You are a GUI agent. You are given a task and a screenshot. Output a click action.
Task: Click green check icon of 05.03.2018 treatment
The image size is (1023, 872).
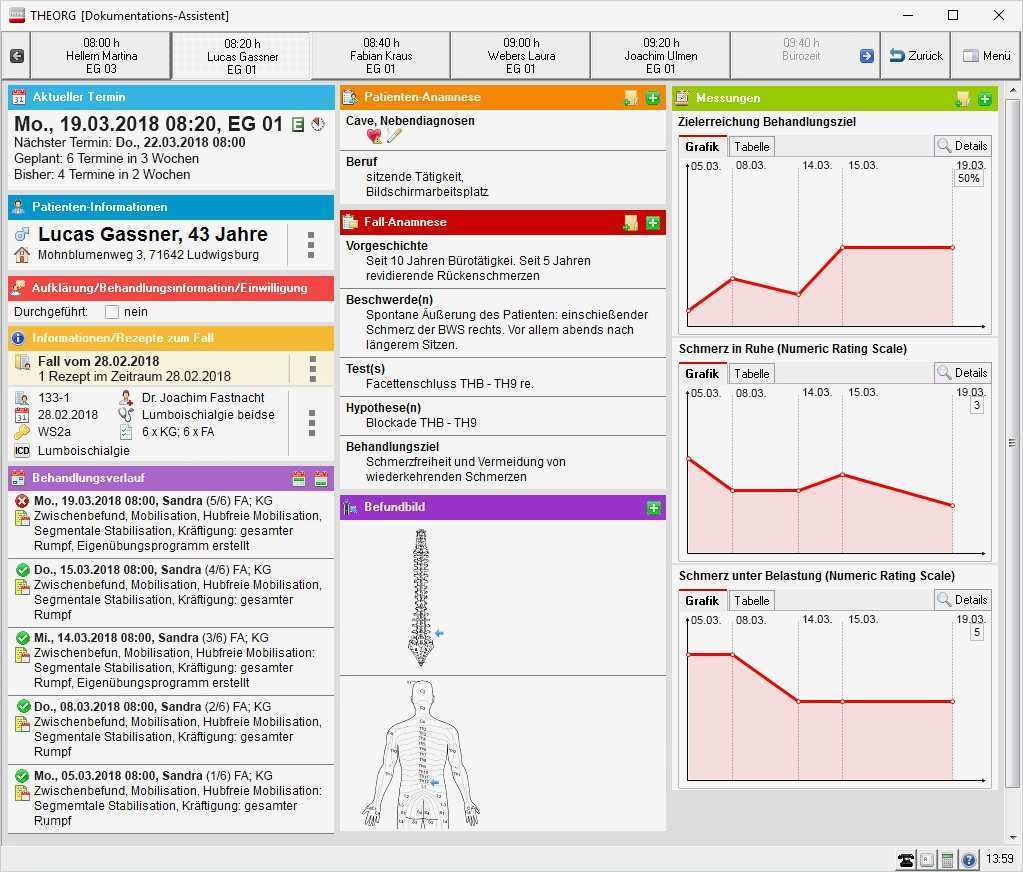coord(22,776)
